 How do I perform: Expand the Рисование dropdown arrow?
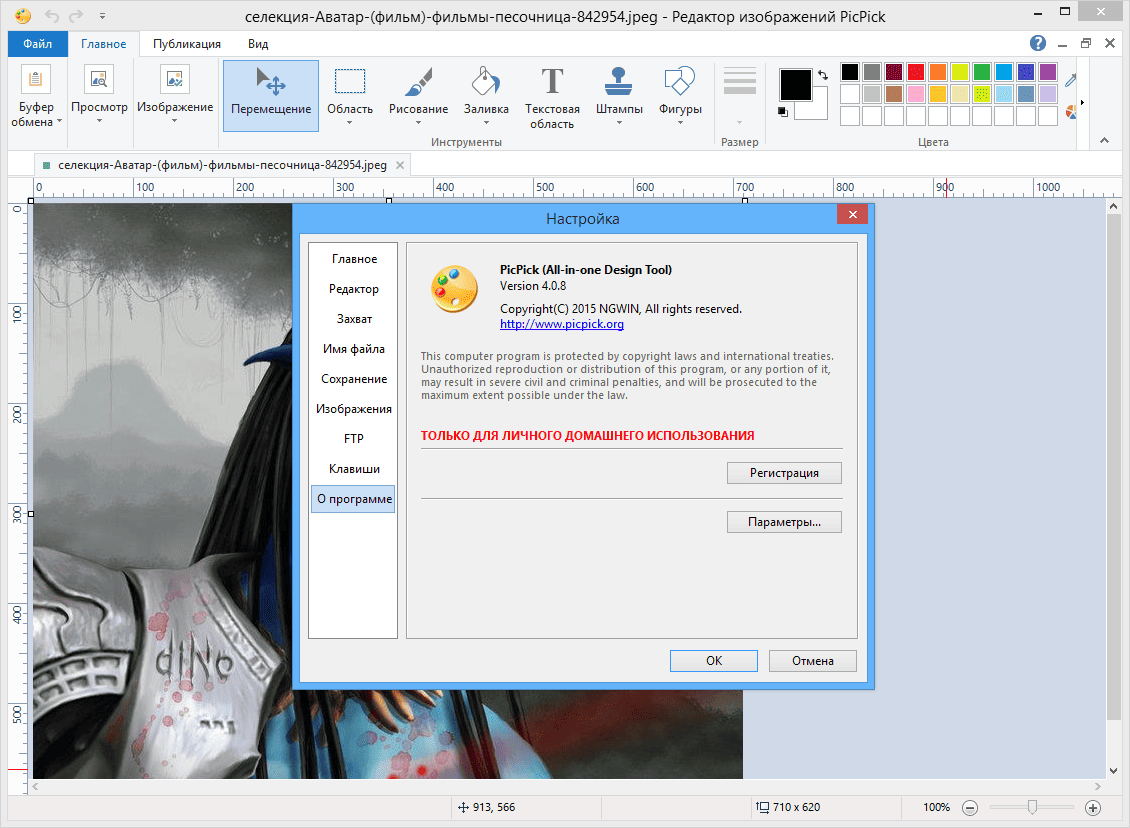pyautogui.click(x=418, y=123)
